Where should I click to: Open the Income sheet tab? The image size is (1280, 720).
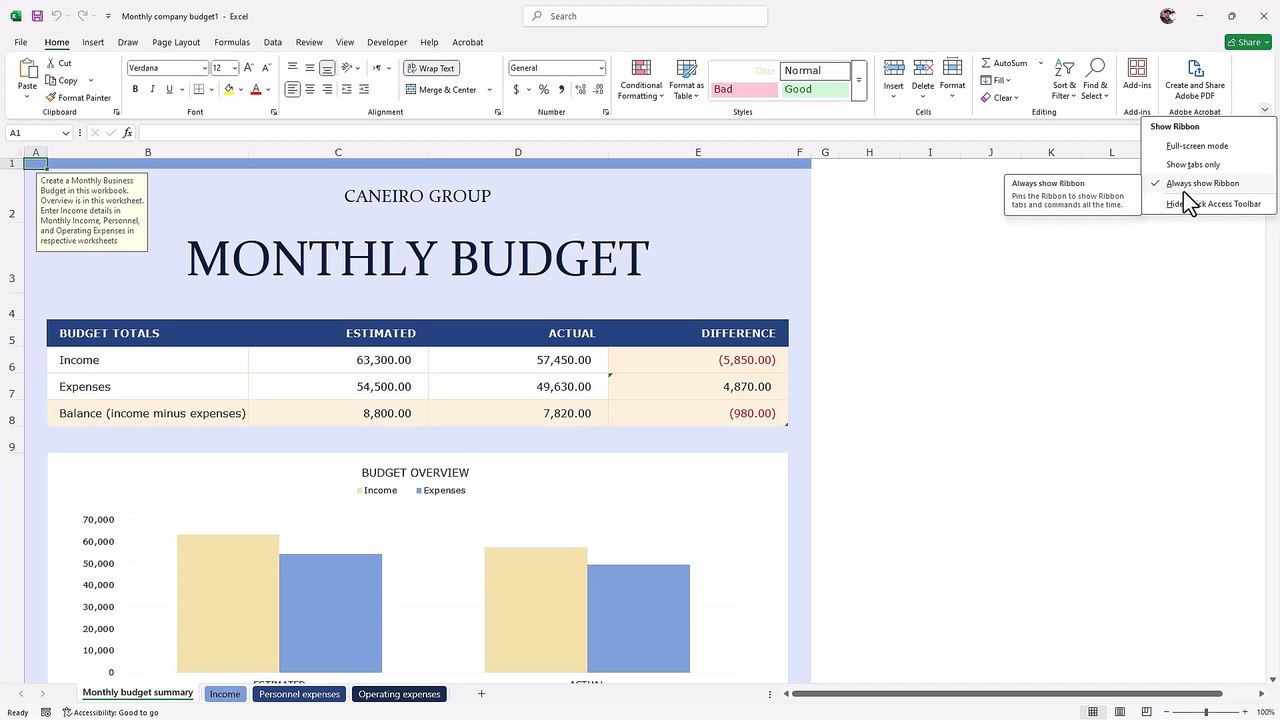(225, 693)
